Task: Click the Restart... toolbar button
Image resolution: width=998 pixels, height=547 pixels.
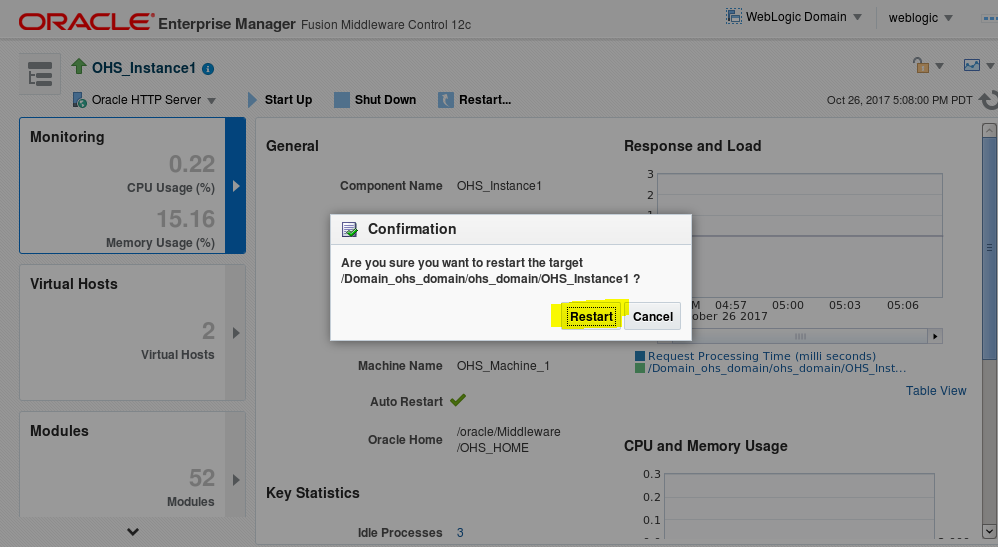Action: 475,100
